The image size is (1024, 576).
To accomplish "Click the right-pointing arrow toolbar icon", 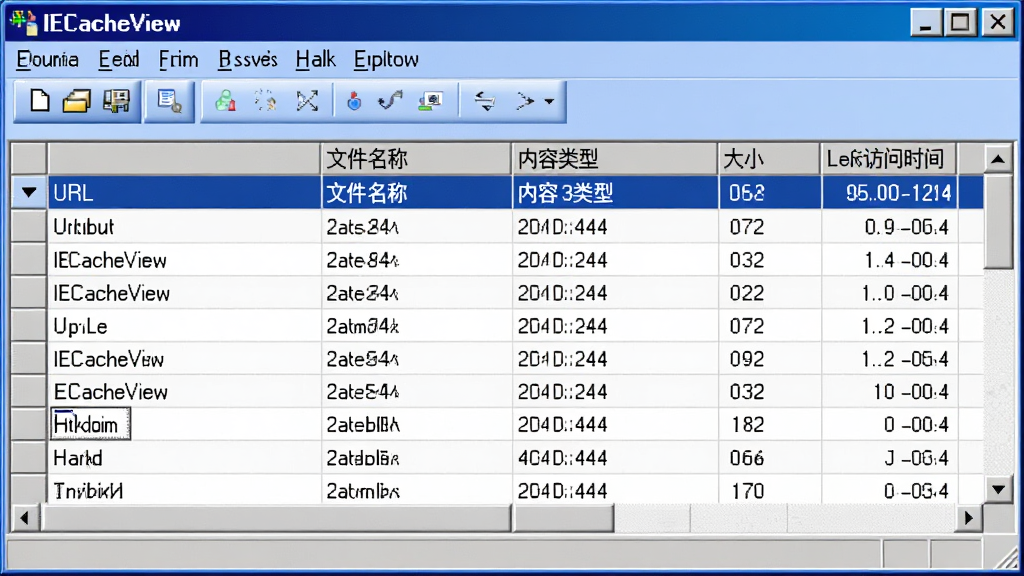I will (525, 101).
